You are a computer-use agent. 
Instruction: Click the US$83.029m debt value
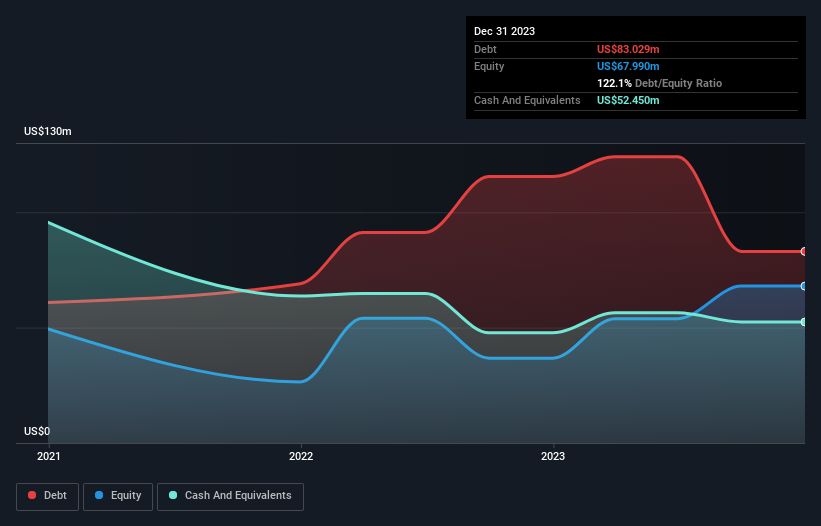(628, 49)
